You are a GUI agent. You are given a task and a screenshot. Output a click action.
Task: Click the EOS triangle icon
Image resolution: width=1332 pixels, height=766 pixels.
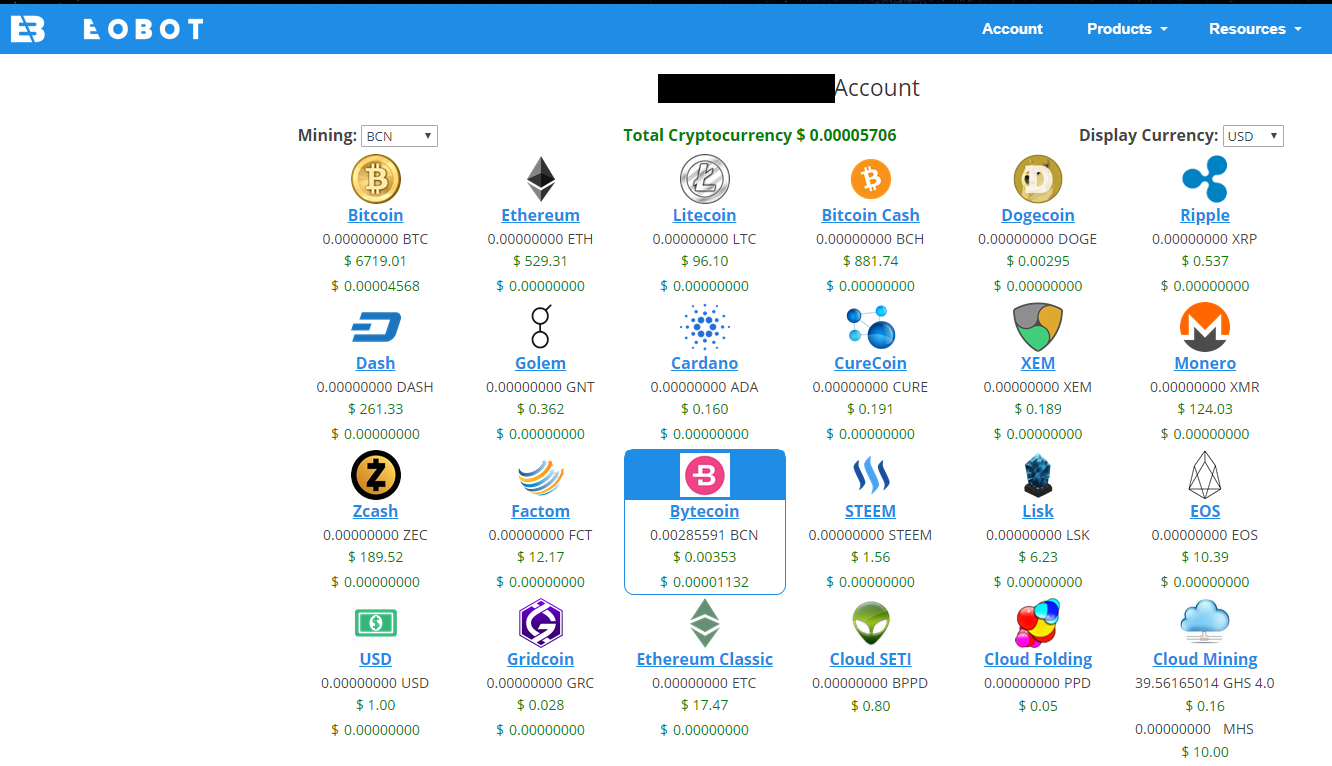coord(1205,475)
